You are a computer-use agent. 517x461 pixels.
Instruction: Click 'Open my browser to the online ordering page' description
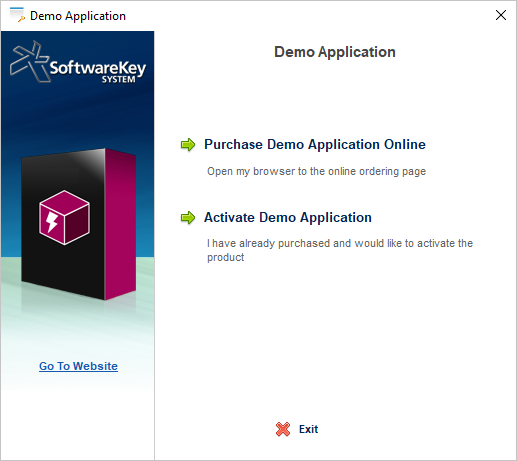click(x=316, y=171)
